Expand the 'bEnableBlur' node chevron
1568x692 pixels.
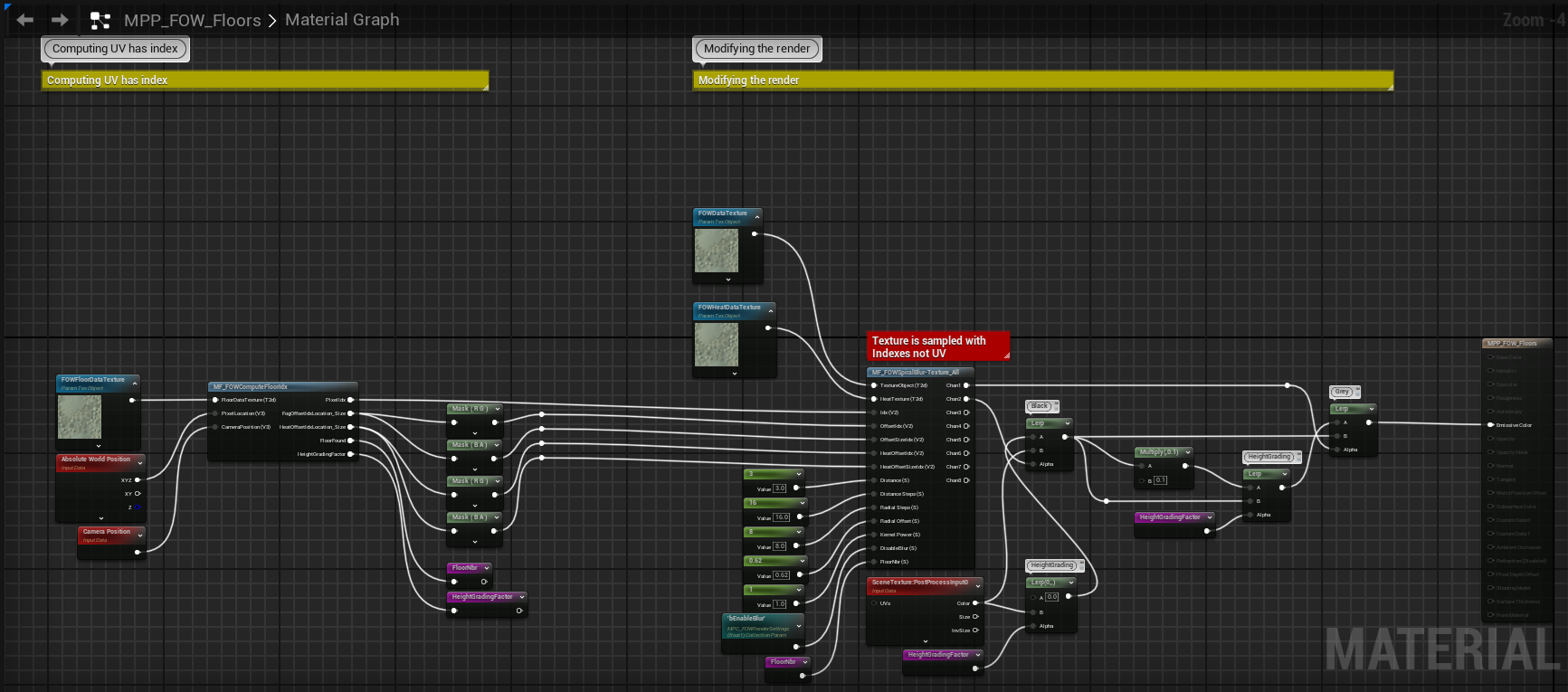[798, 626]
